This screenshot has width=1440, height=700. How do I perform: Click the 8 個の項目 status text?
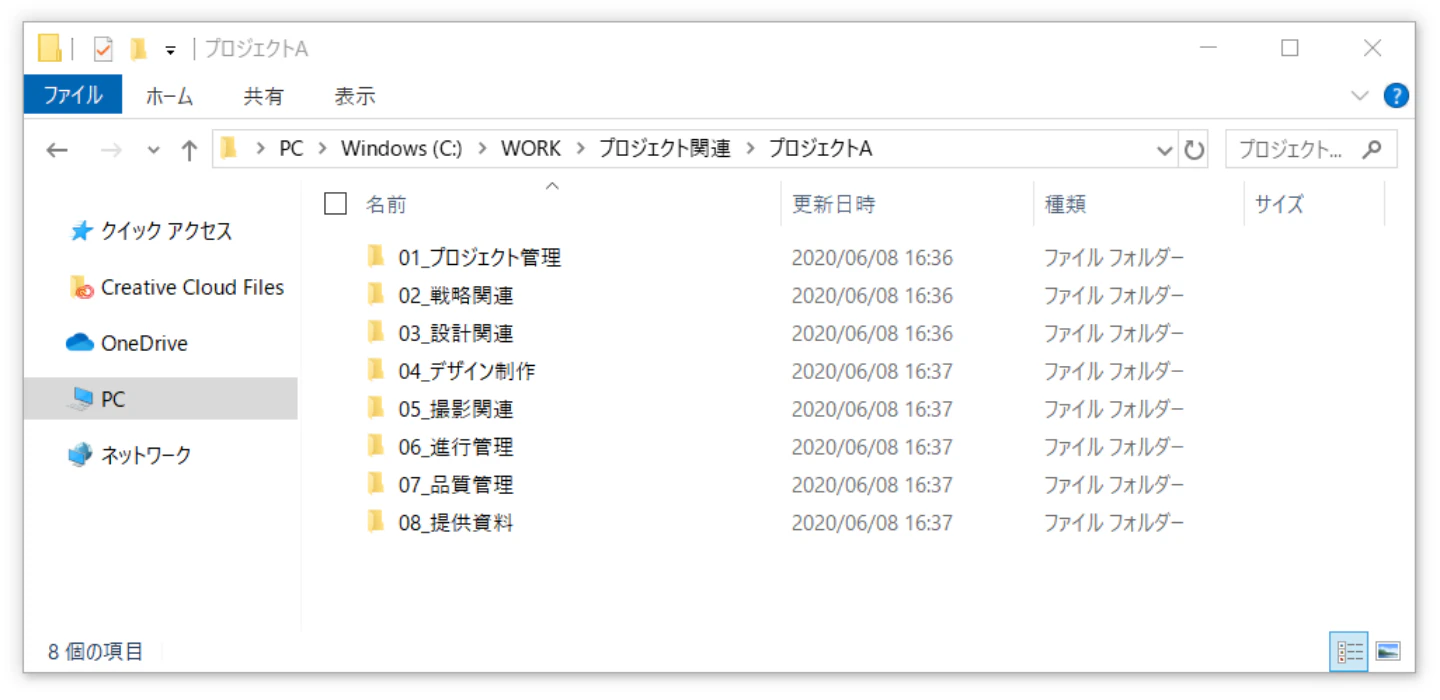96,652
